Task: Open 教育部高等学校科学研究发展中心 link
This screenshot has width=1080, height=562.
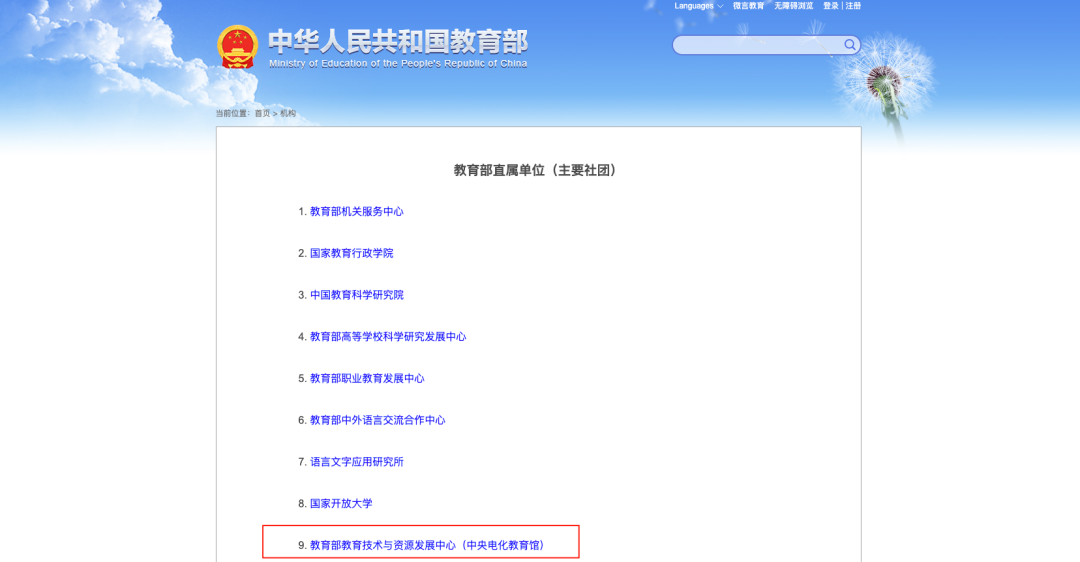Action: click(x=388, y=337)
